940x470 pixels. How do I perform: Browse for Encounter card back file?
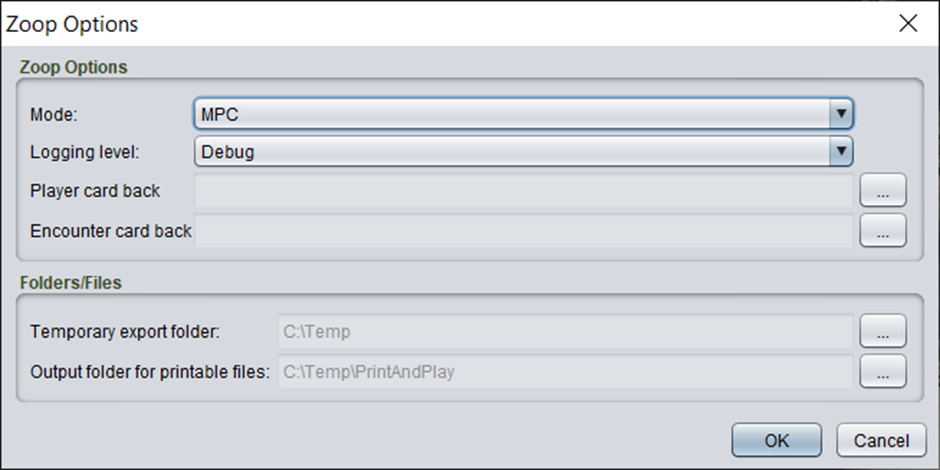point(883,230)
